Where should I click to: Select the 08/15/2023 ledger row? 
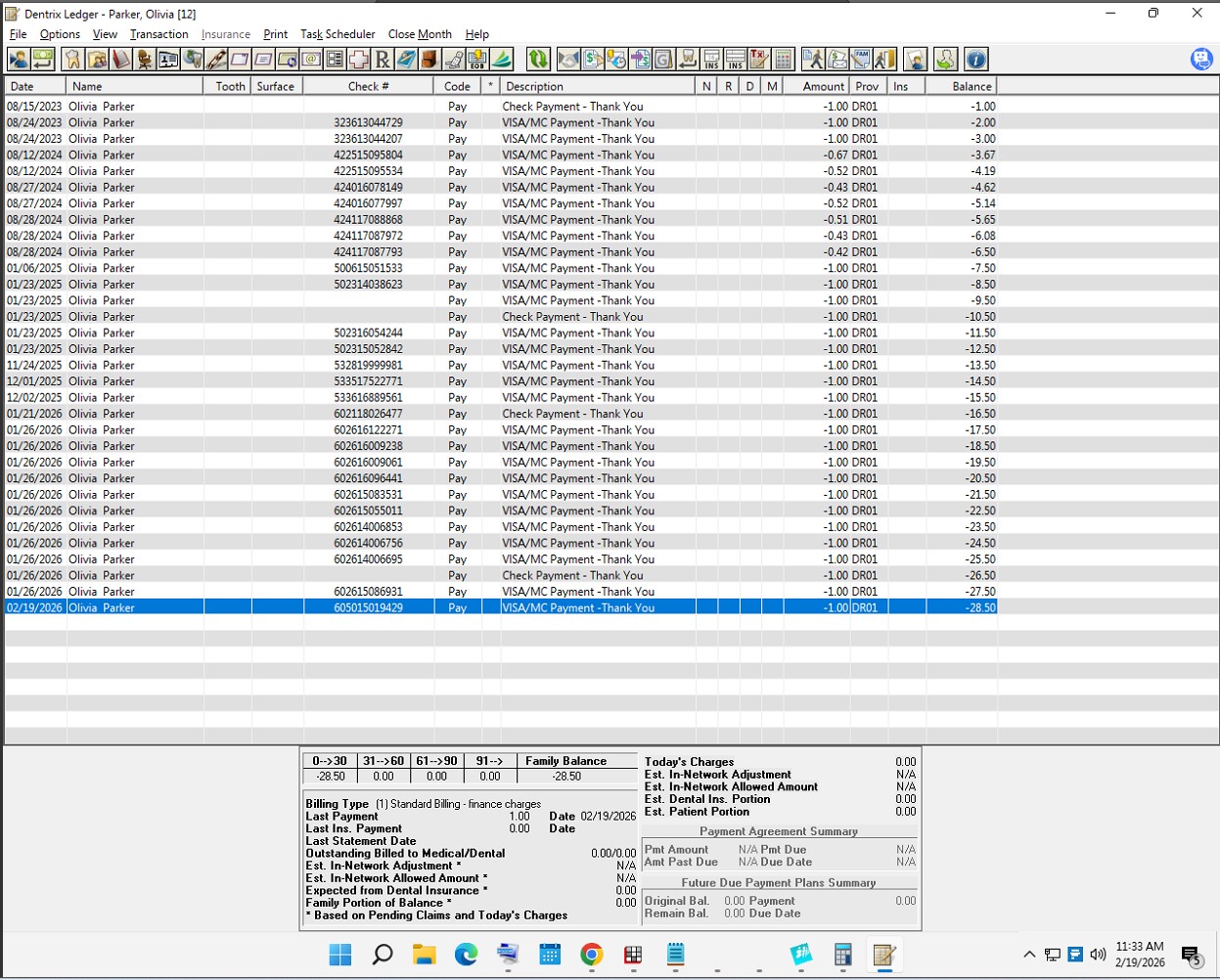(x=501, y=107)
